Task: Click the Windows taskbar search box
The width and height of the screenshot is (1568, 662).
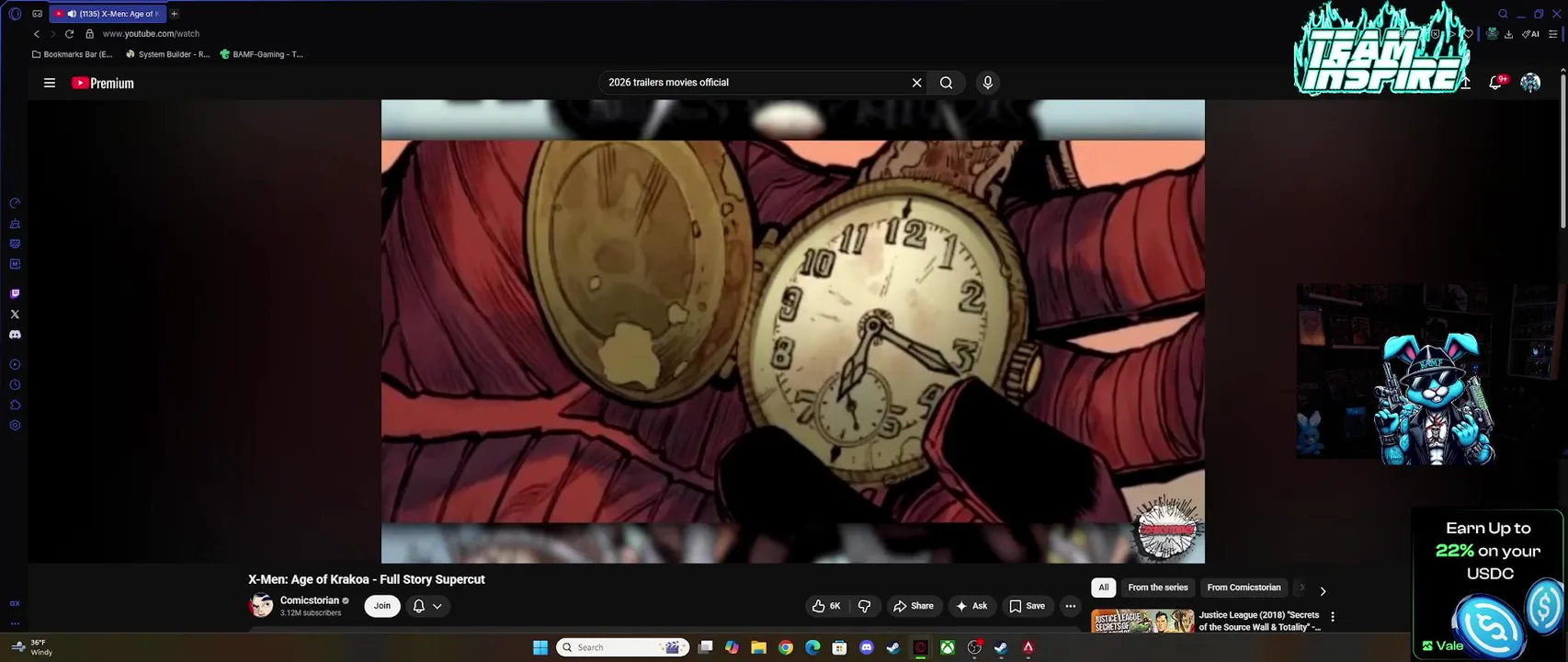Action: (623, 647)
